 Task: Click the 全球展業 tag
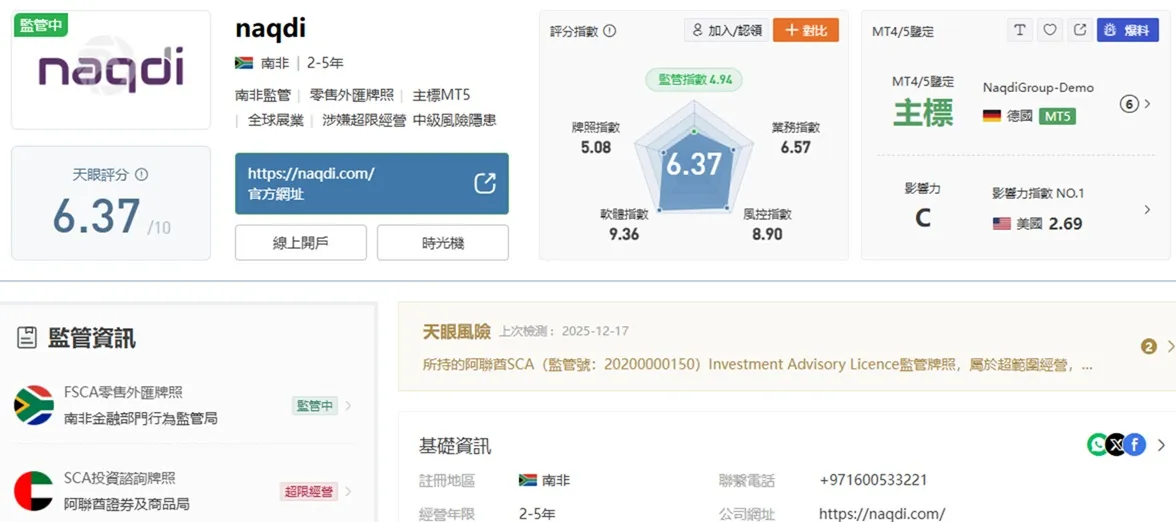(x=276, y=120)
